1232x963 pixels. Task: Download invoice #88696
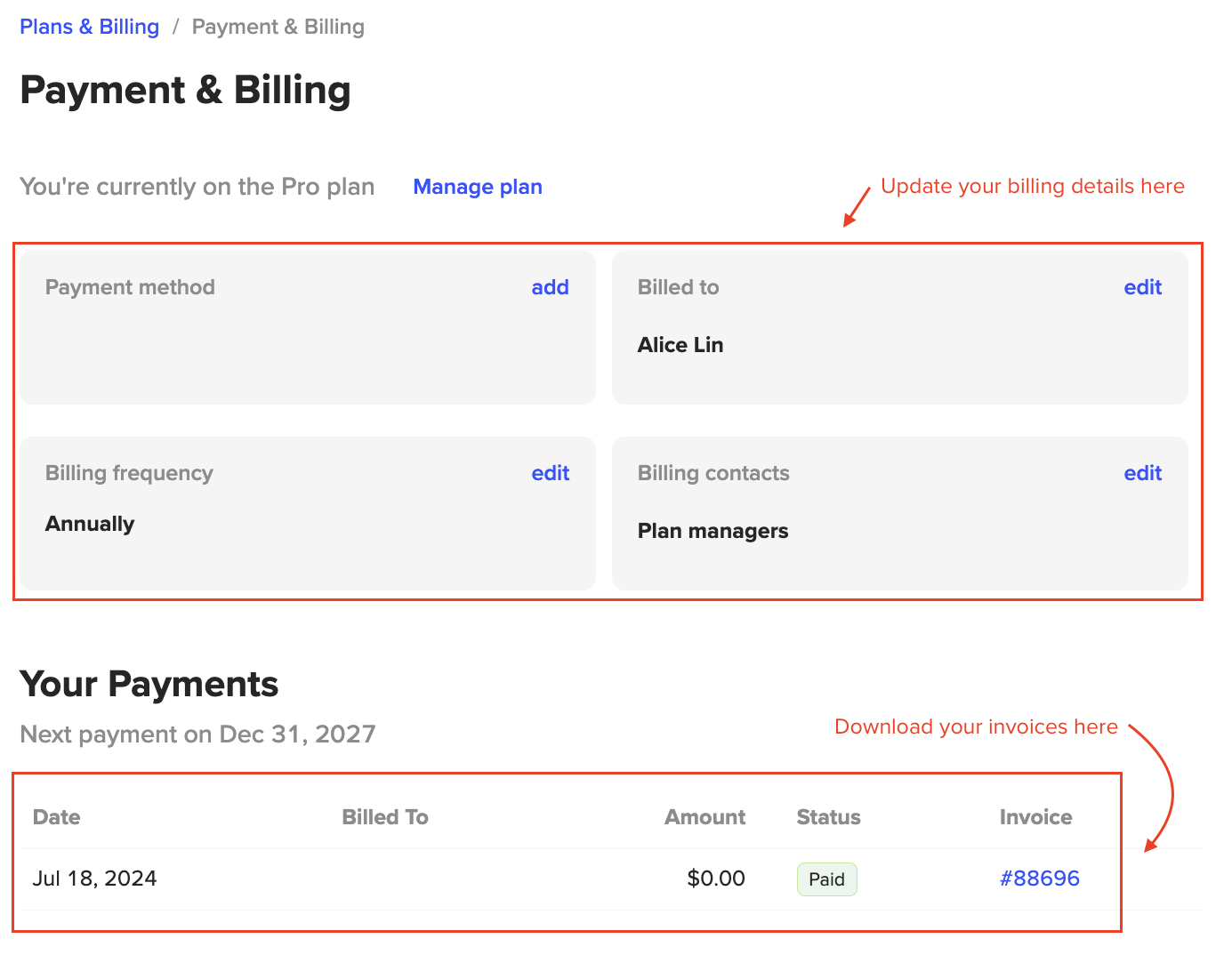coord(1039,879)
